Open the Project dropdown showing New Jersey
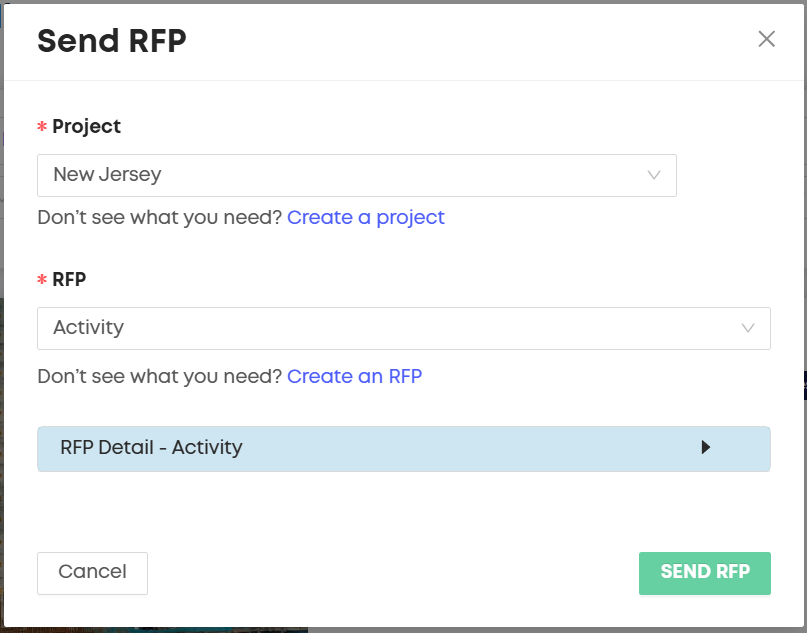 point(356,175)
